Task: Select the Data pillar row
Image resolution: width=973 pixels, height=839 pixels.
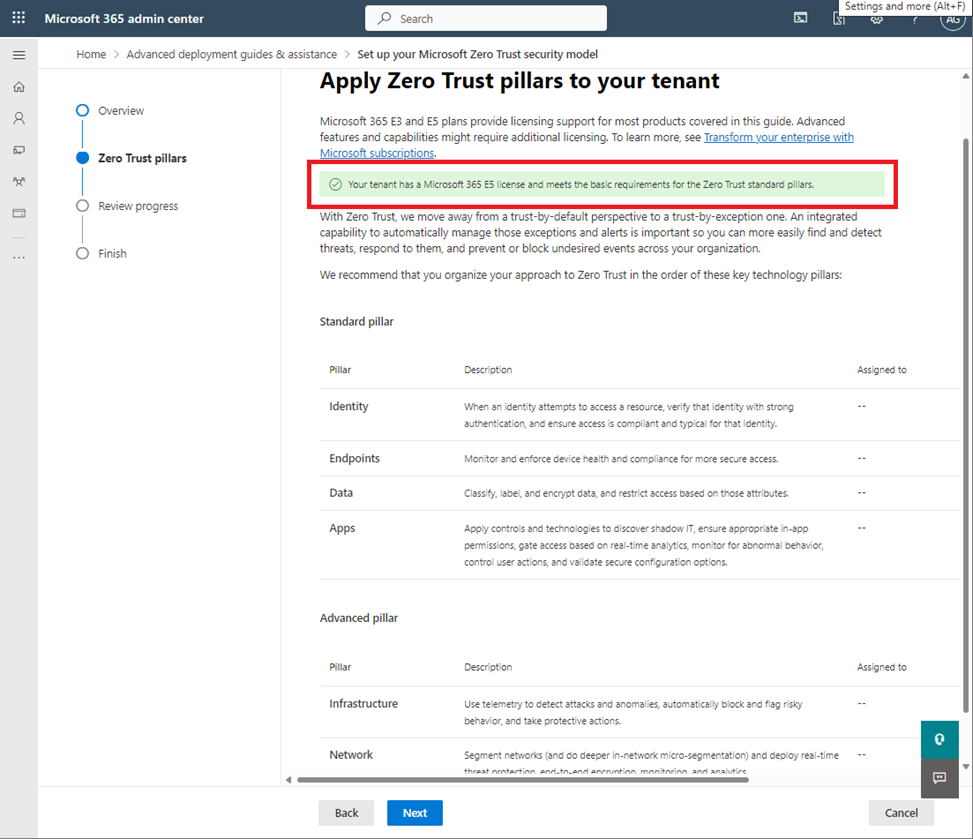Action: [639, 493]
